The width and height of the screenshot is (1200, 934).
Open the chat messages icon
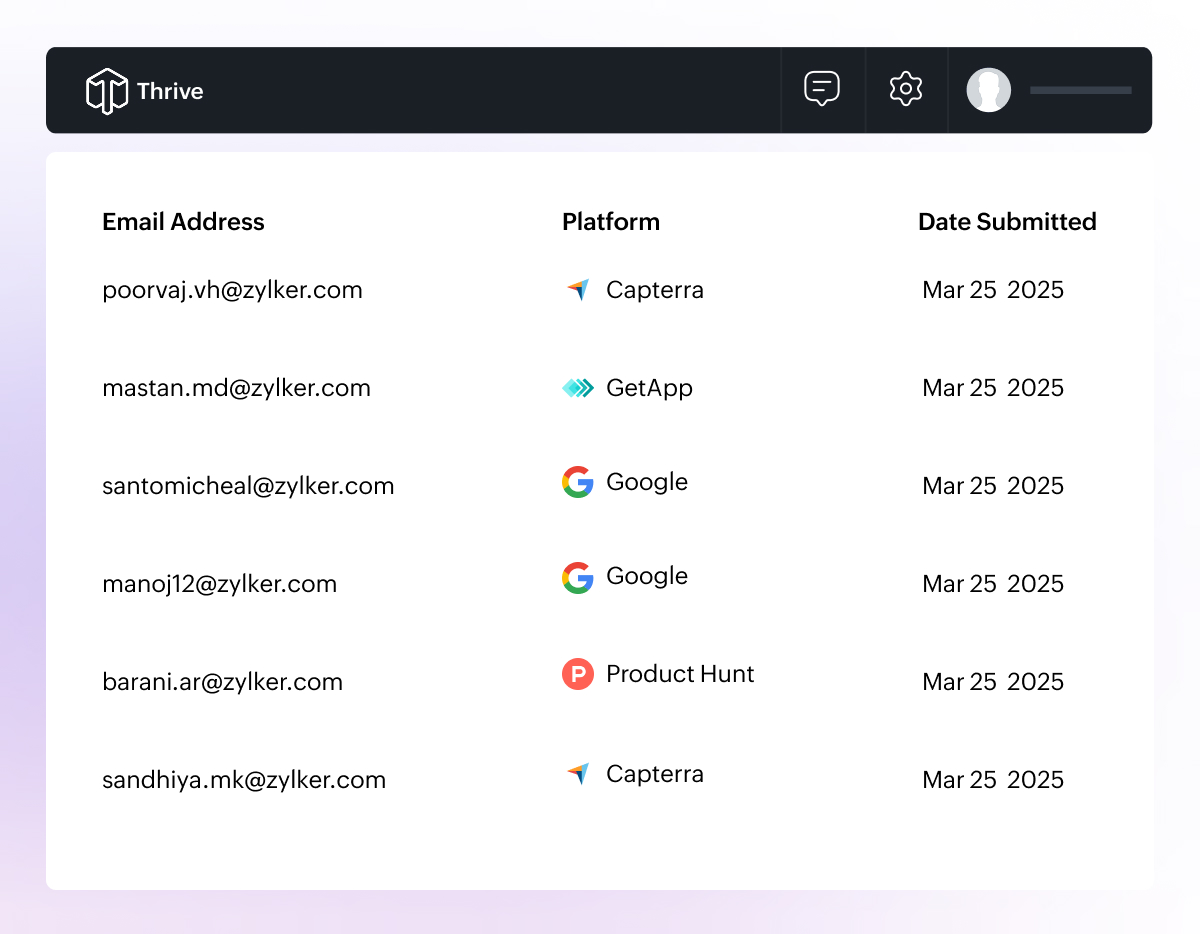pyautogui.click(x=822, y=89)
